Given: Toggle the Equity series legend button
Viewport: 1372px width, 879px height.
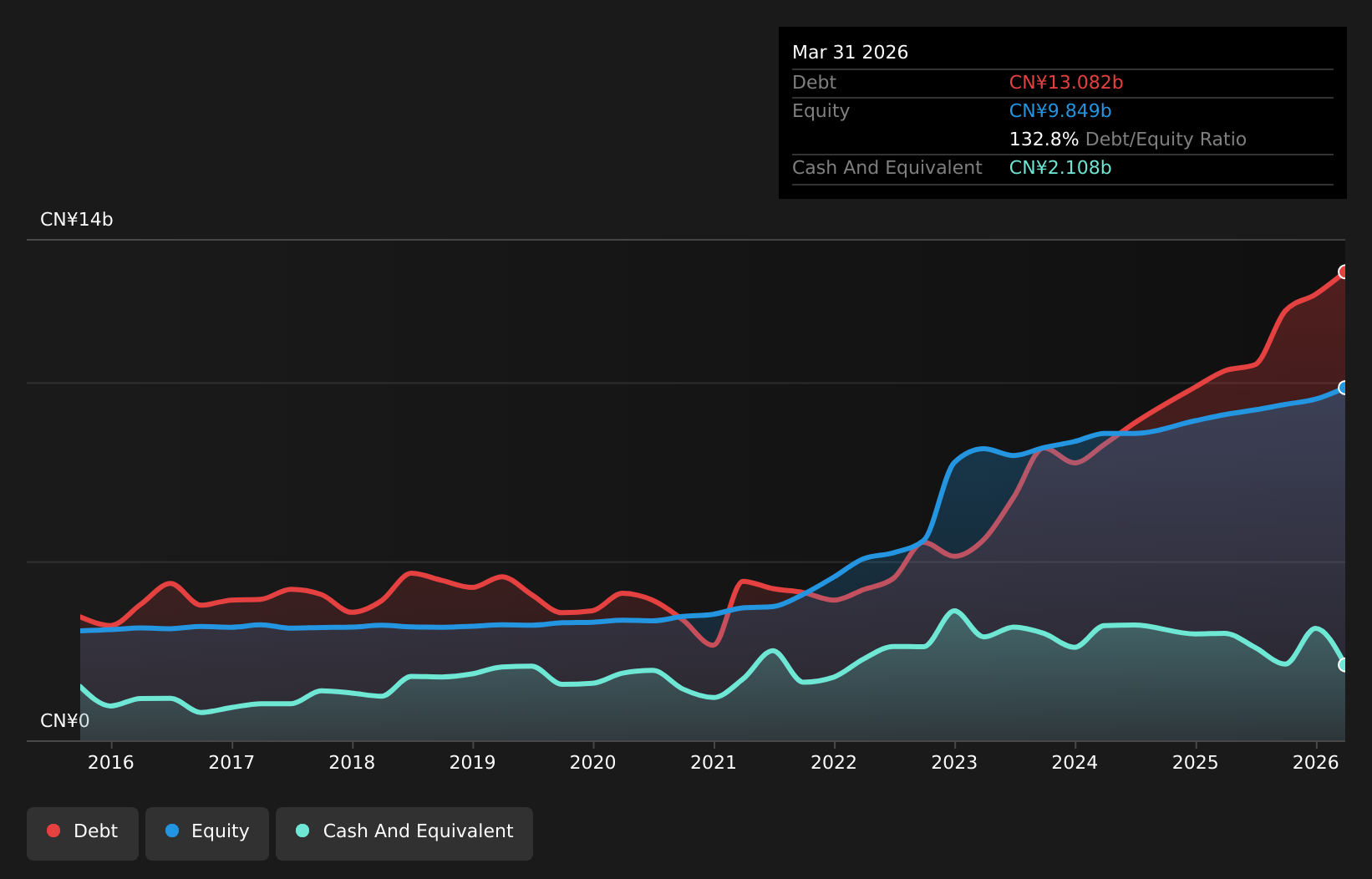Looking at the screenshot, I should (207, 833).
